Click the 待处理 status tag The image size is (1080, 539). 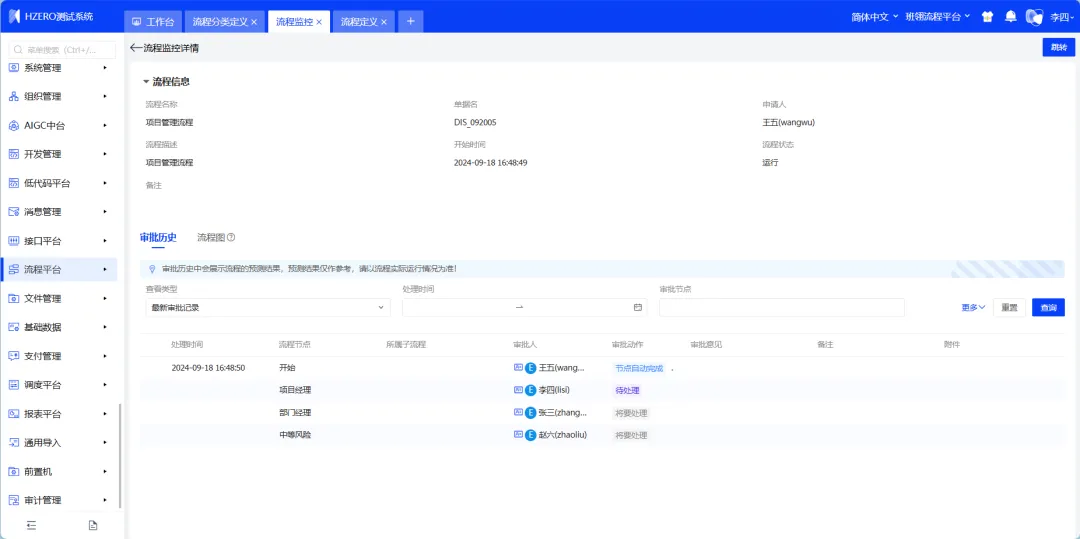coord(627,390)
